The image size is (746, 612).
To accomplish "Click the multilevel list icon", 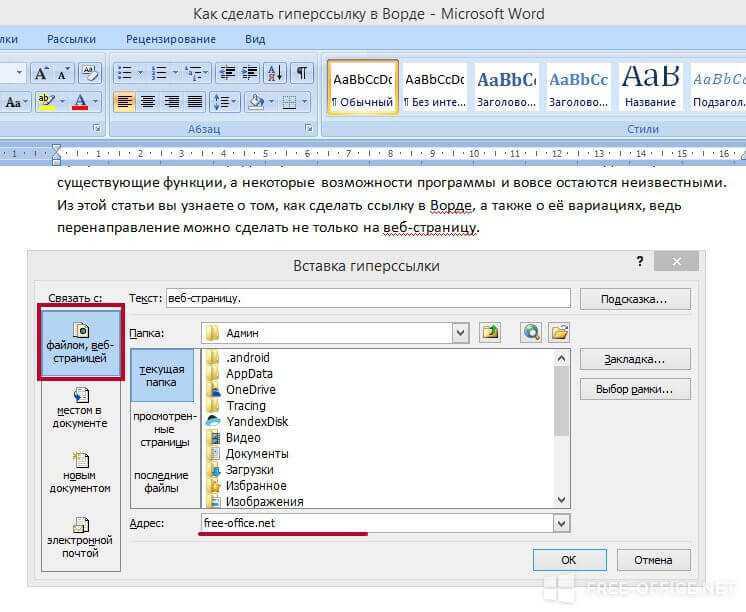I will [194, 73].
